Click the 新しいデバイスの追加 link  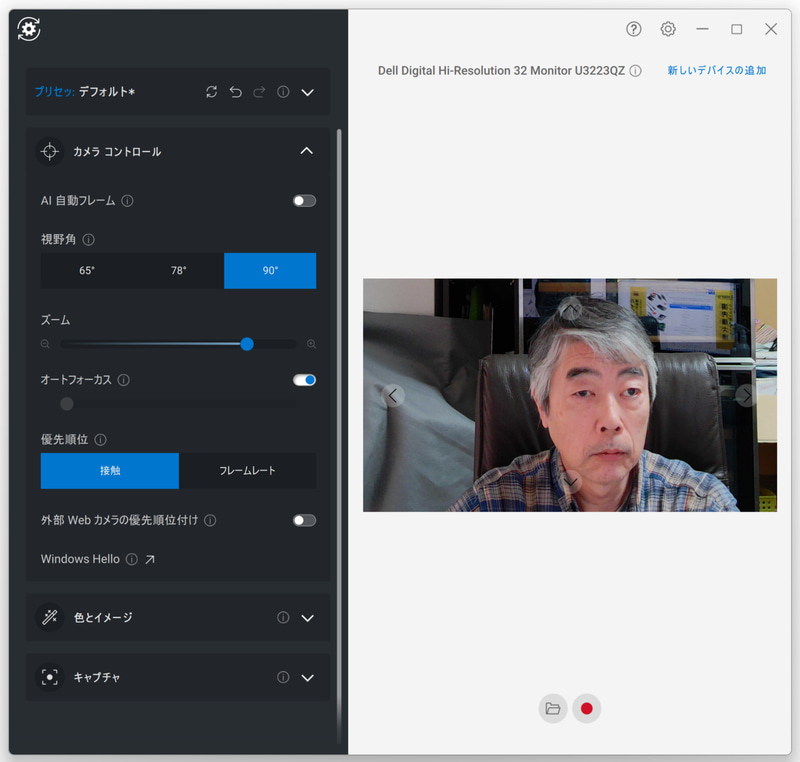717,70
